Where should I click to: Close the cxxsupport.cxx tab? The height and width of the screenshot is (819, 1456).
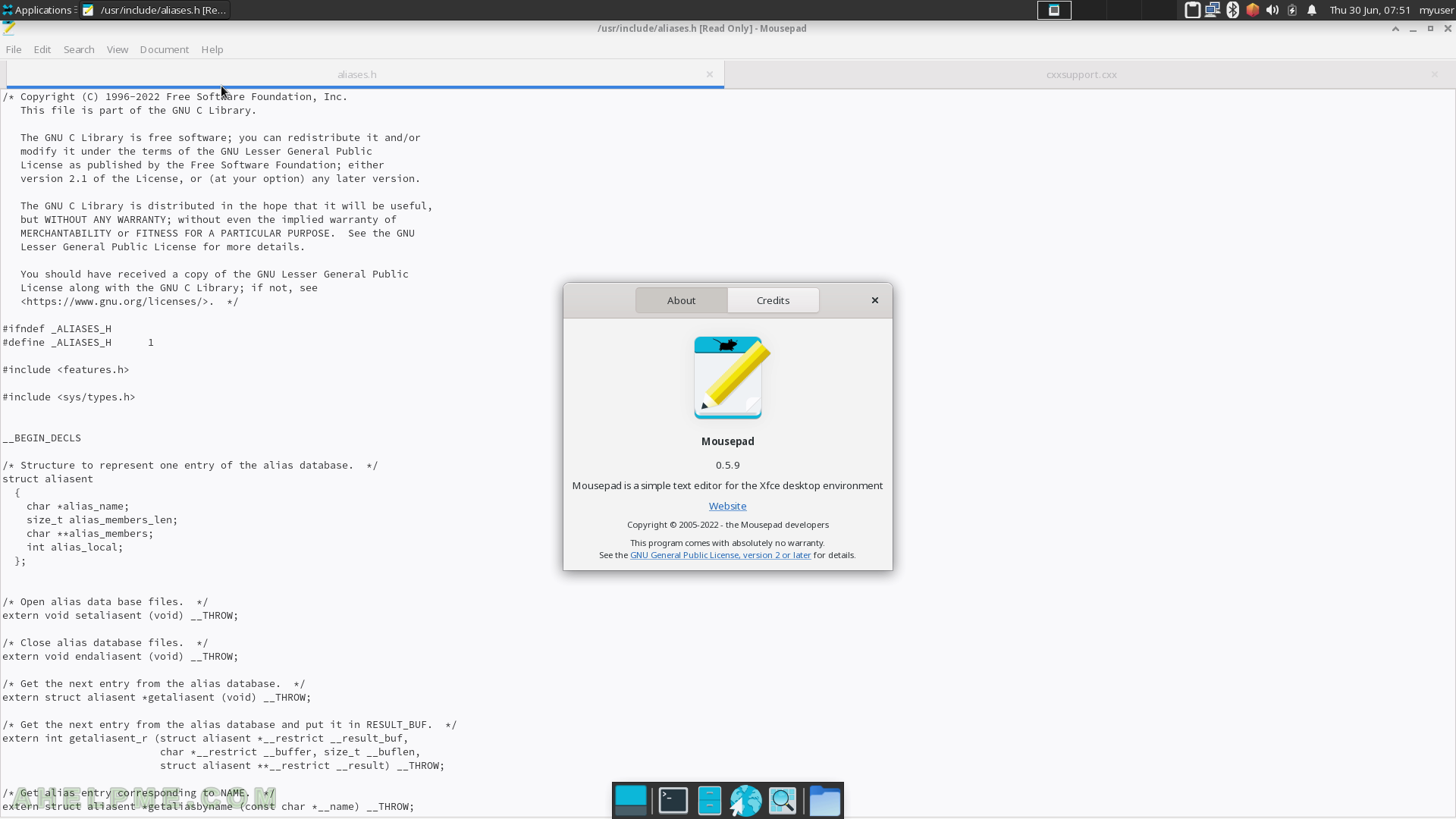[x=1435, y=74]
